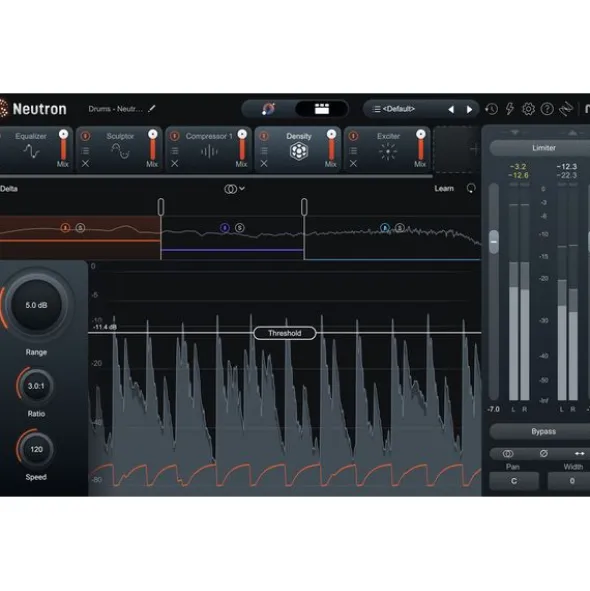Invert phase with the ø icon
This screenshot has width=590, height=591.
543,454
